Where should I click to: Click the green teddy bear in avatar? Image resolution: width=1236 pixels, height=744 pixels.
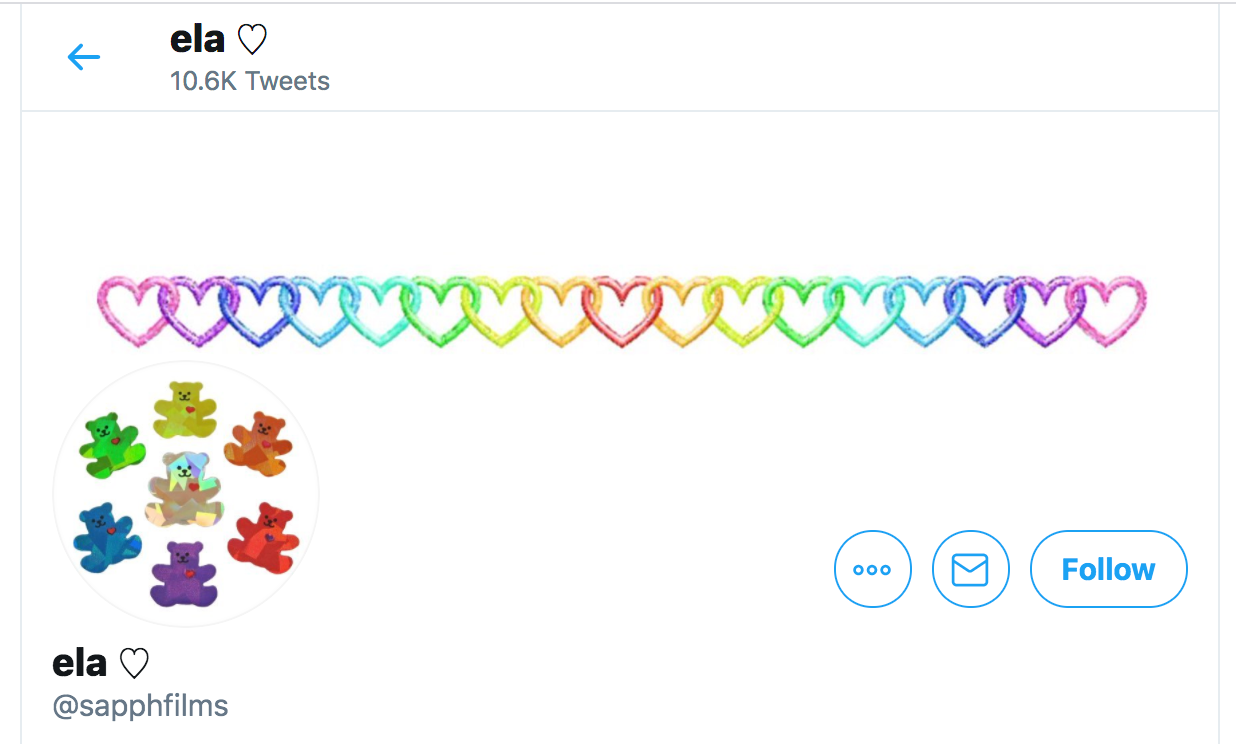(x=111, y=445)
